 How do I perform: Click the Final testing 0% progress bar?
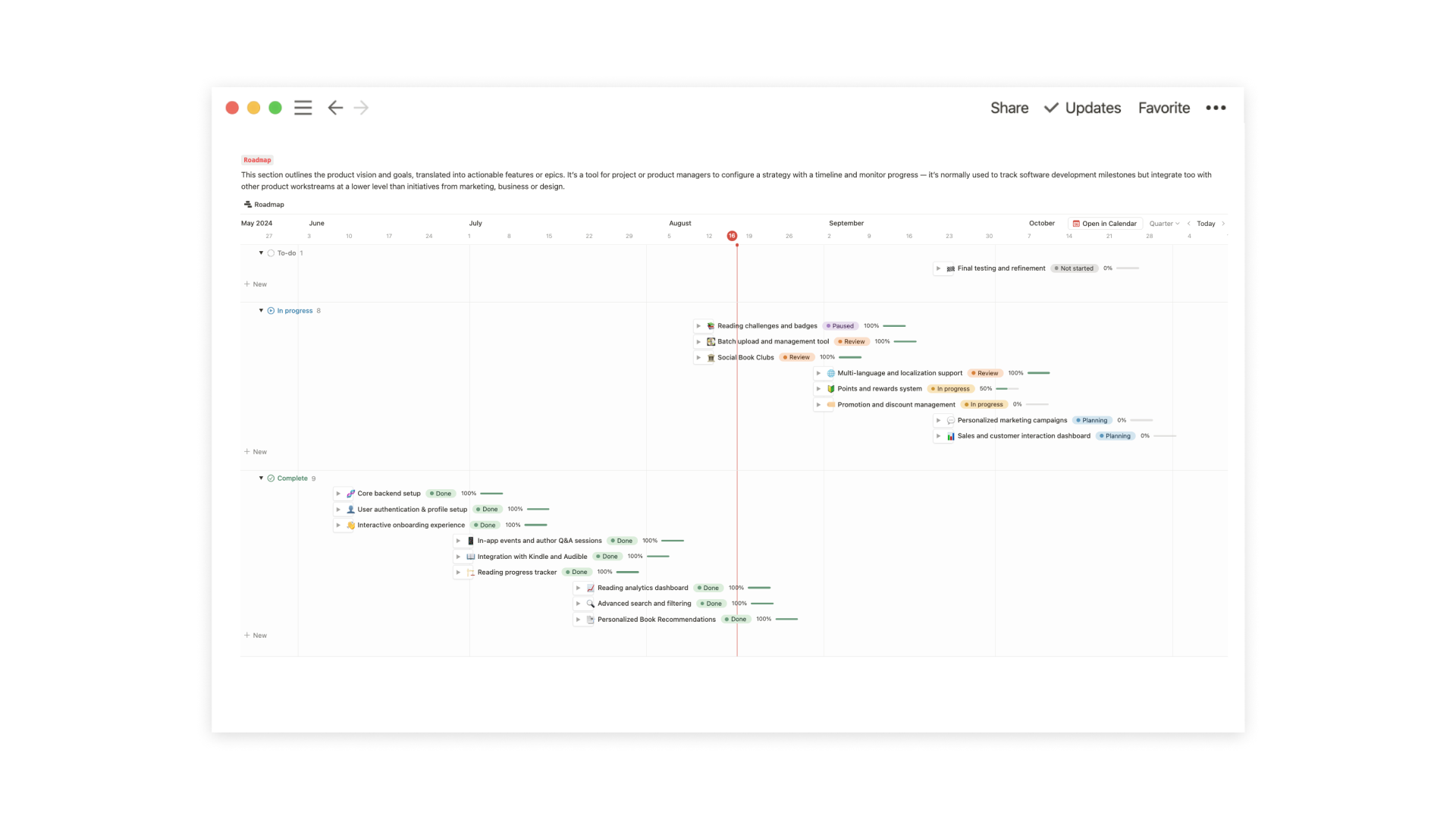1128,268
